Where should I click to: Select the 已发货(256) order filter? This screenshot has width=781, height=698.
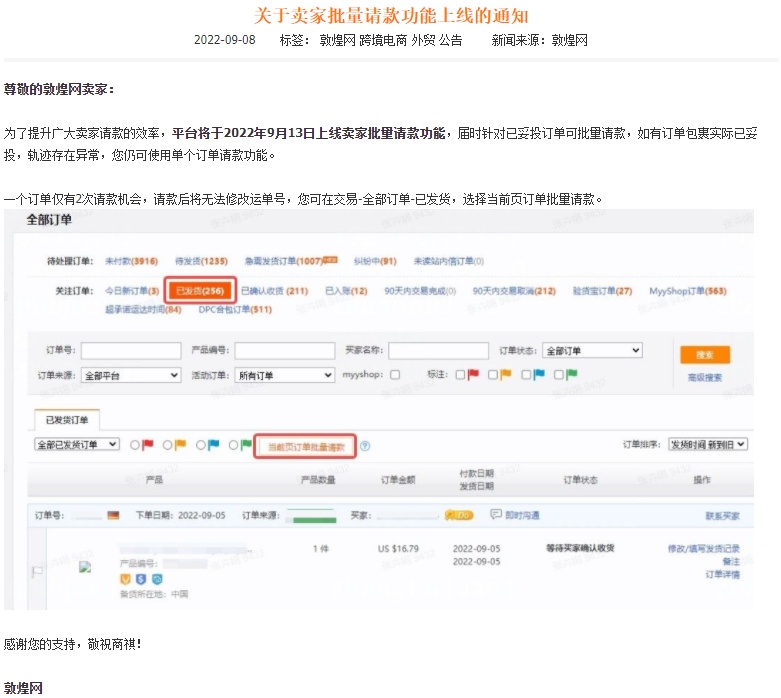click(x=199, y=291)
